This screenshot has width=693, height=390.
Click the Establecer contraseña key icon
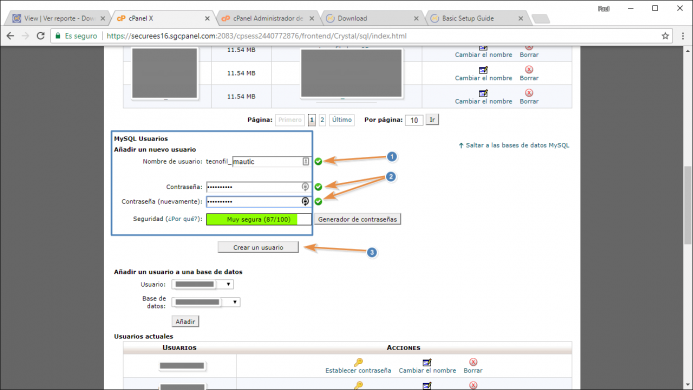coord(358,362)
